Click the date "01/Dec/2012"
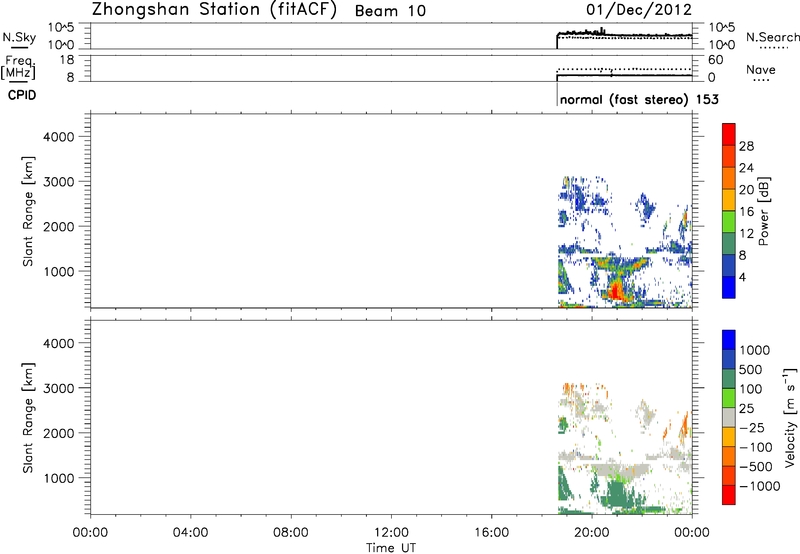 (639, 10)
